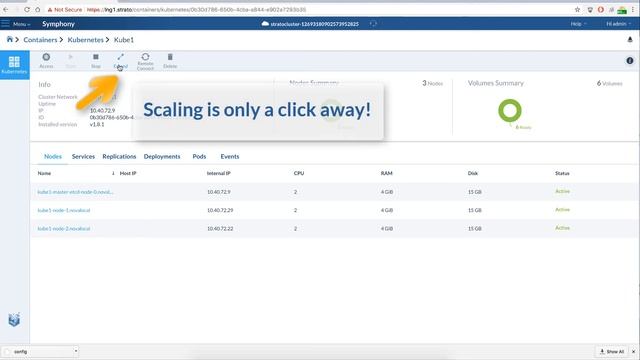Click the Extend toolbar button
Image resolution: width=640 pixels, height=360 pixels.
(120, 60)
